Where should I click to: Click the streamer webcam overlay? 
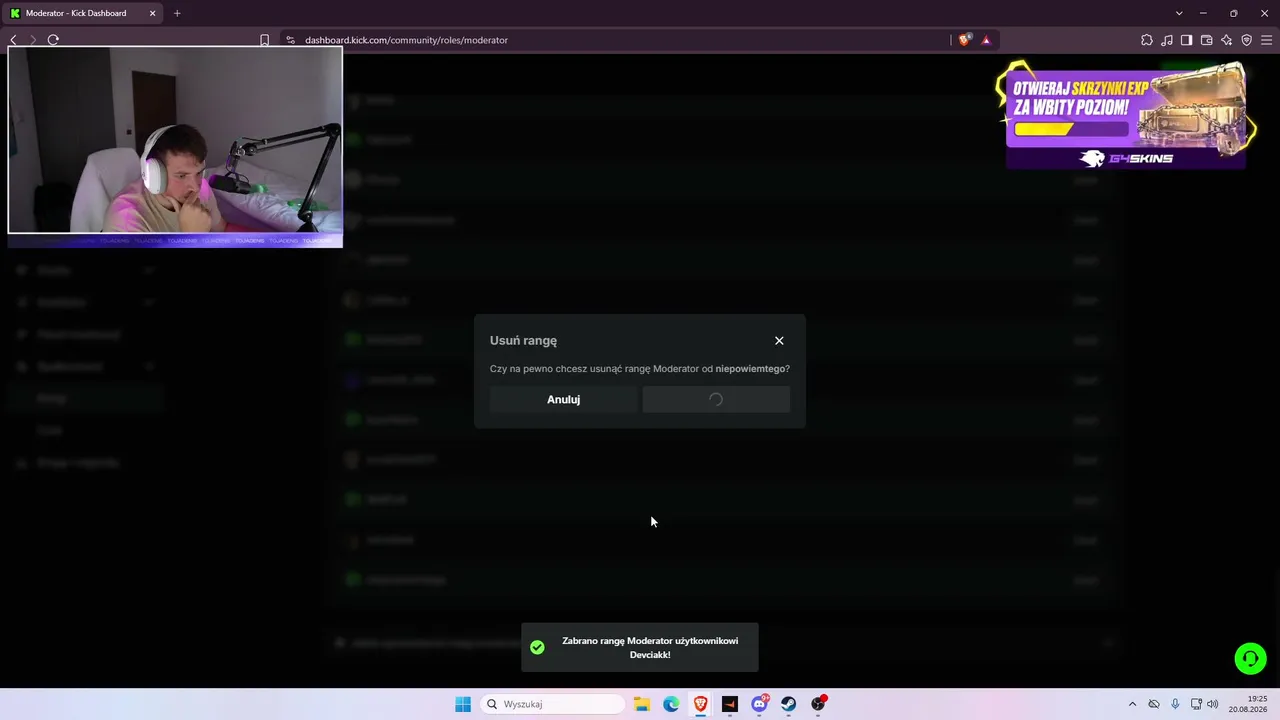click(x=175, y=140)
